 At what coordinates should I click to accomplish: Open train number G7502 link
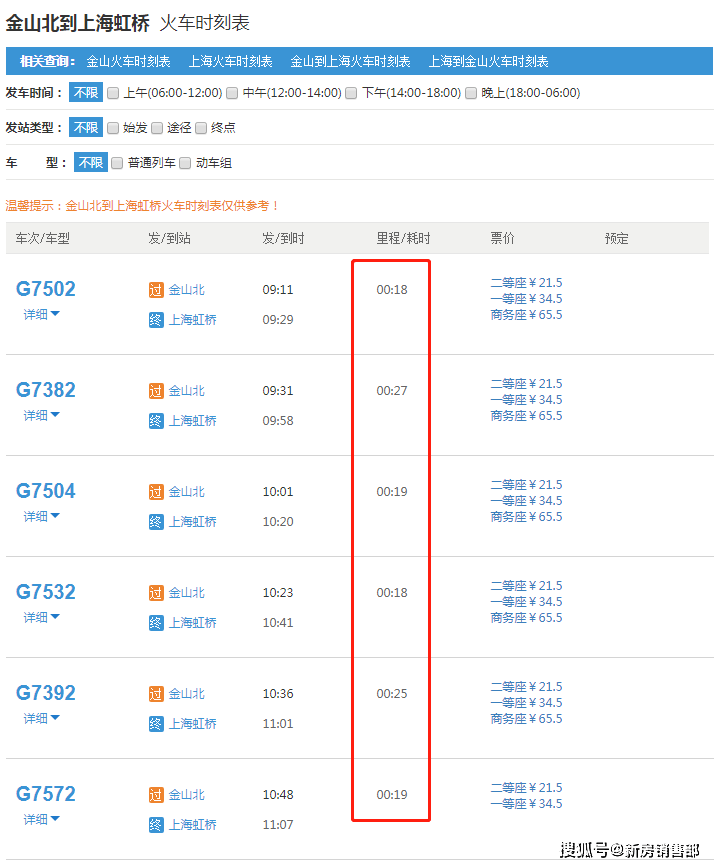point(46,289)
